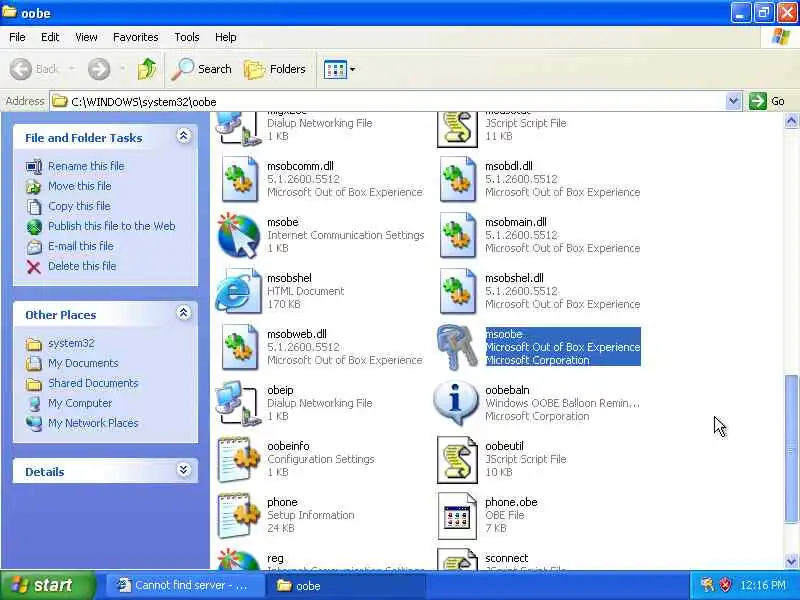Image resolution: width=800 pixels, height=600 pixels.
Task: Click the oobebaln info balloon icon
Action: coord(456,403)
